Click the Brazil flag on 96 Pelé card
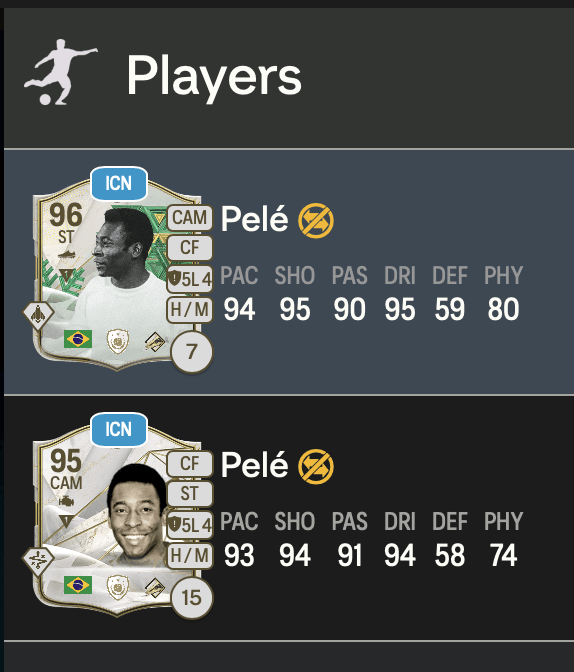This screenshot has width=574, height=672. pos(78,339)
